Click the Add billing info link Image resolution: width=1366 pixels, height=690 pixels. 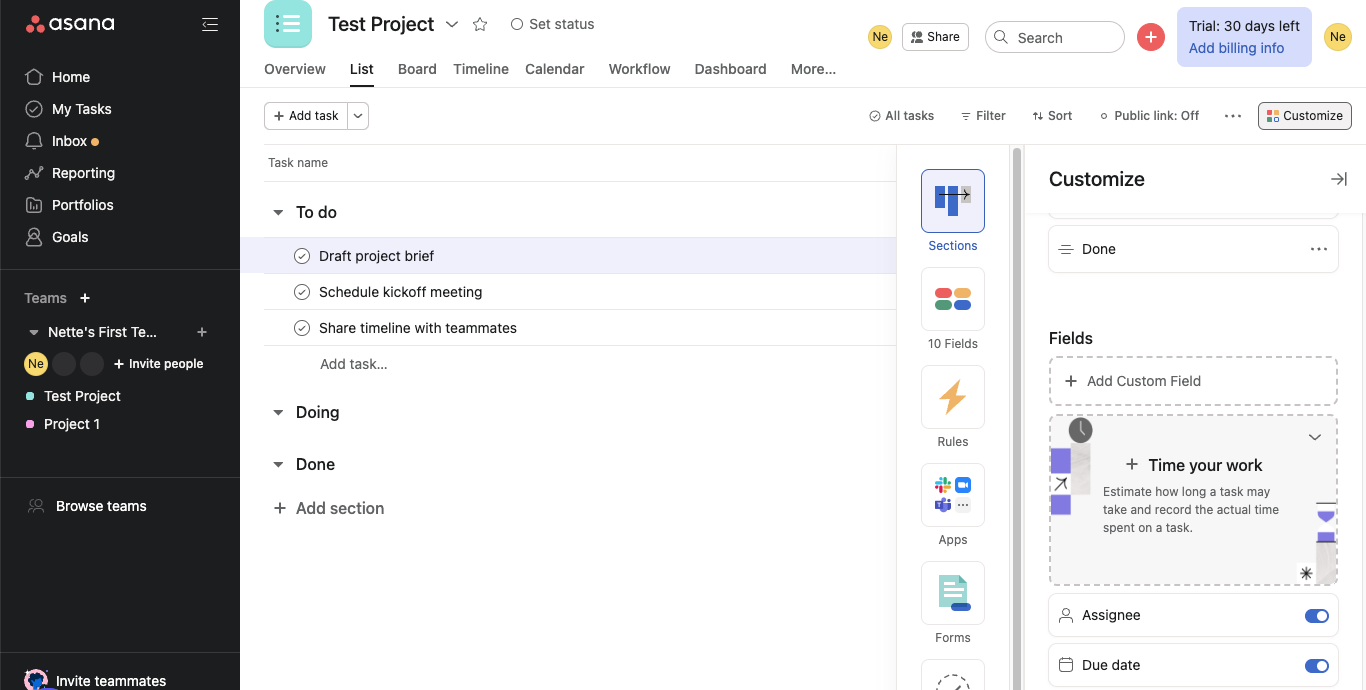coord(1236,48)
